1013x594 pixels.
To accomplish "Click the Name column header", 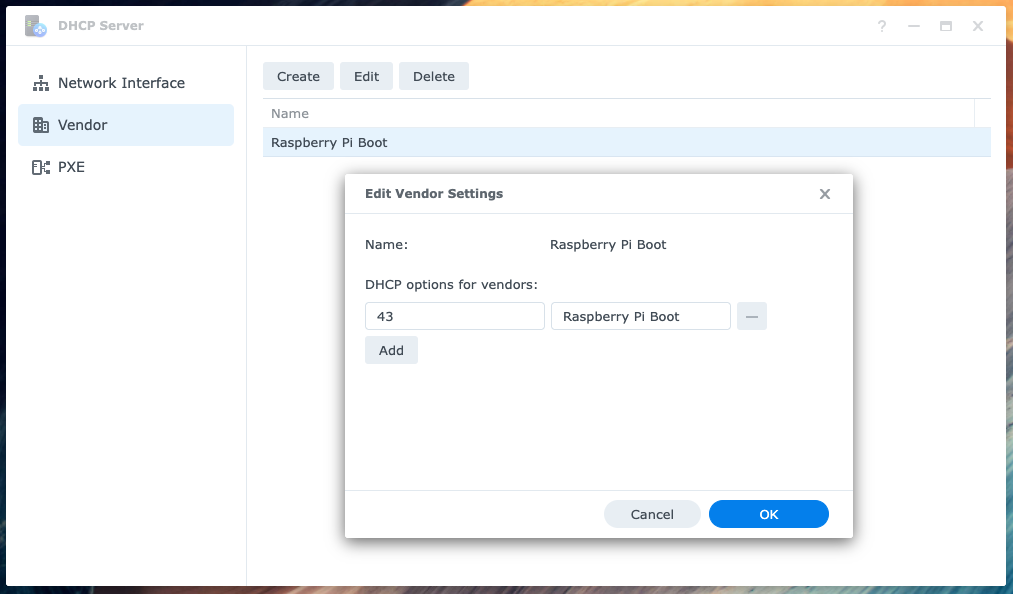I will click(290, 113).
